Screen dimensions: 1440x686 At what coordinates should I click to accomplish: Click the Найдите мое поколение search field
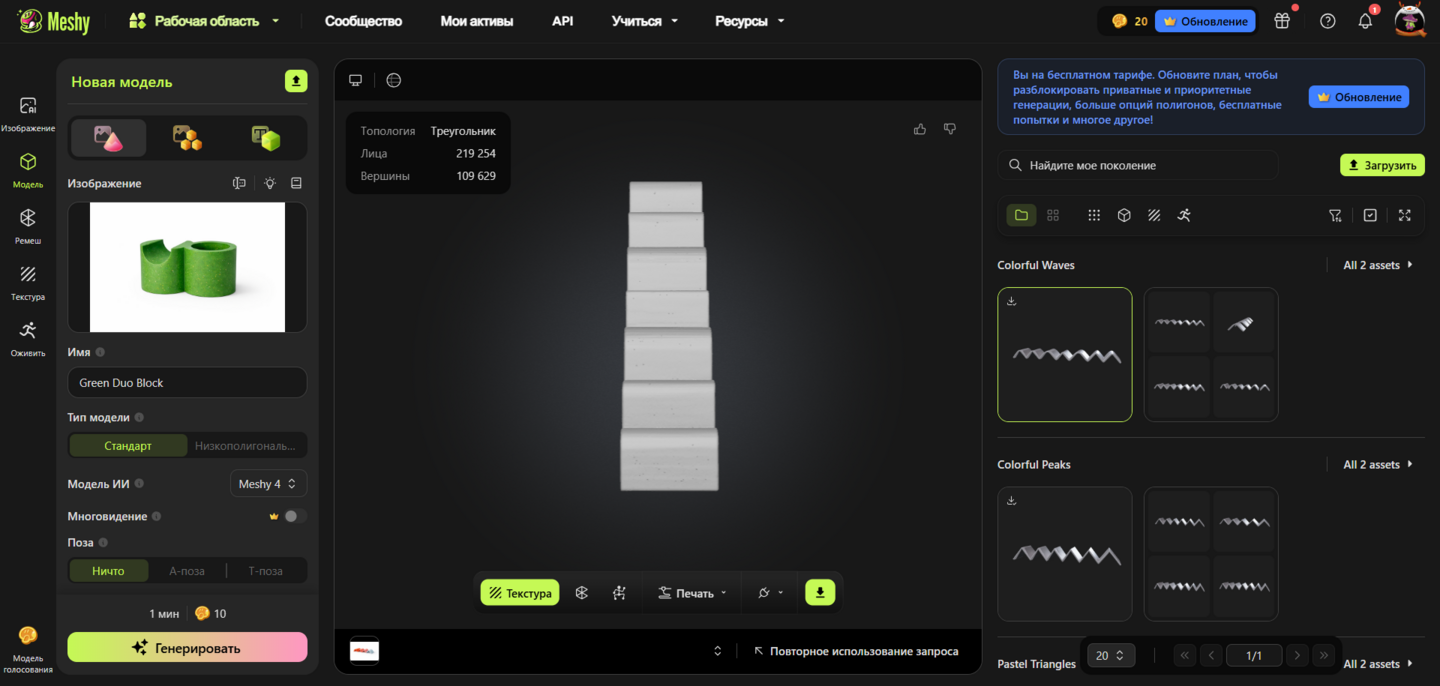pyautogui.click(x=1138, y=165)
